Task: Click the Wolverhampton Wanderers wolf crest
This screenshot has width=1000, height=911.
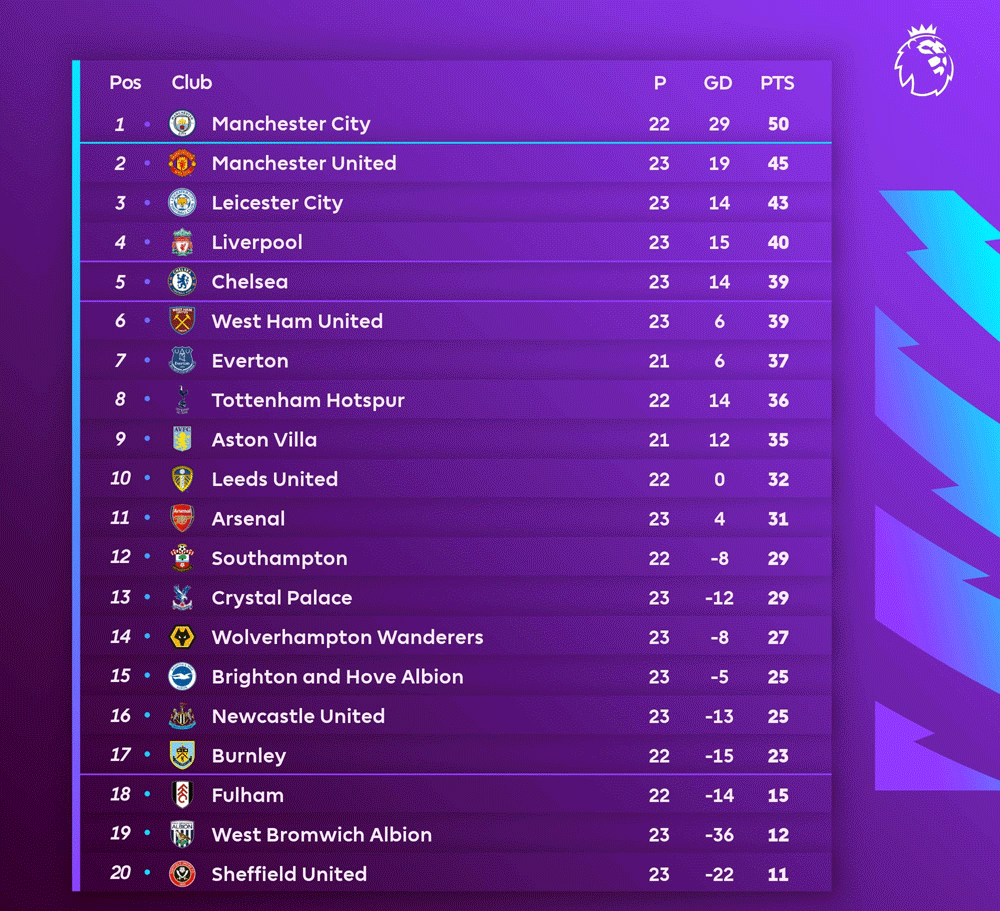Action: [x=182, y=637]
